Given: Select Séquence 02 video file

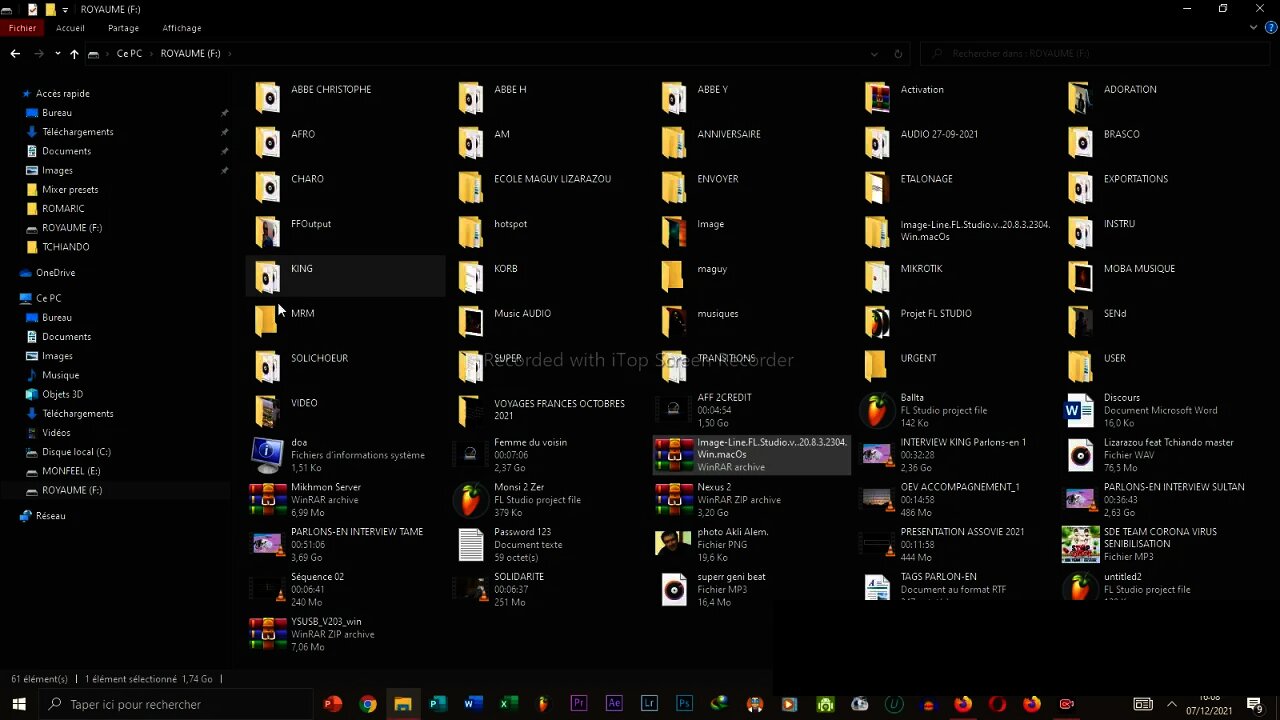Looking at the screenshot, I should click(x=267, y=589).
